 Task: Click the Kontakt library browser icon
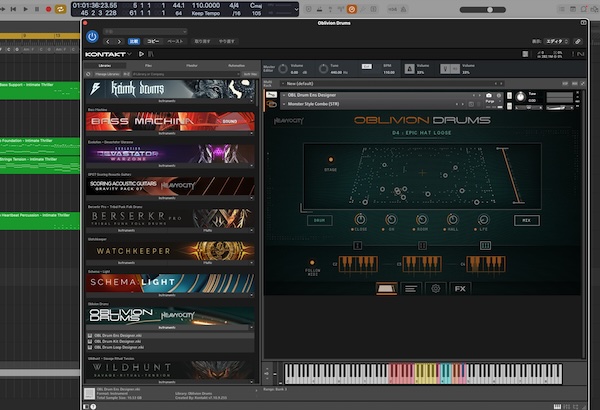click(151, 54)
